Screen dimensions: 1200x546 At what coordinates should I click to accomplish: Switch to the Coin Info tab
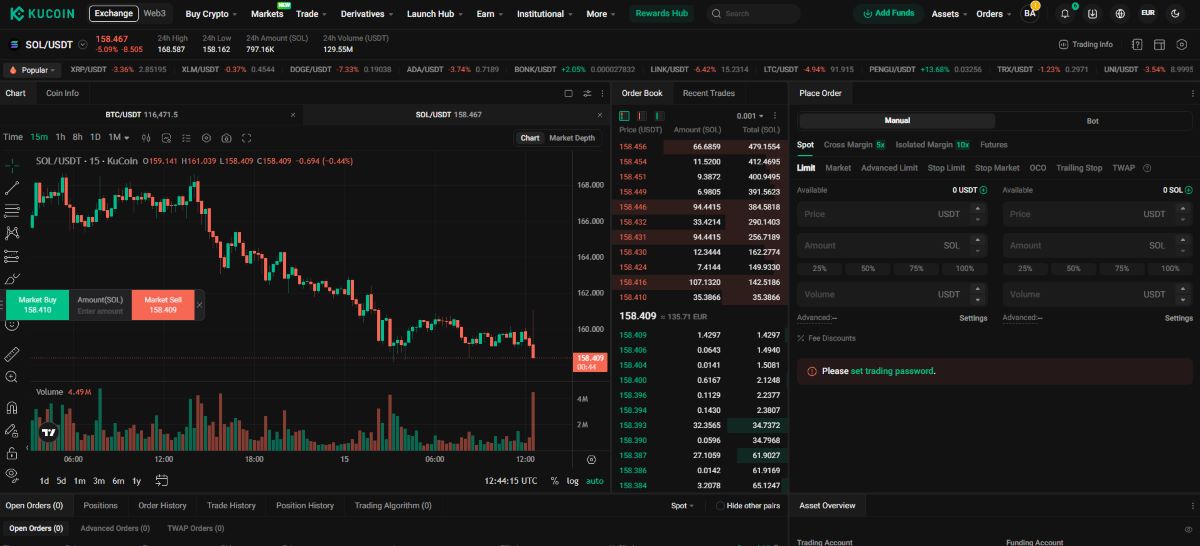[x=62, y=93]
